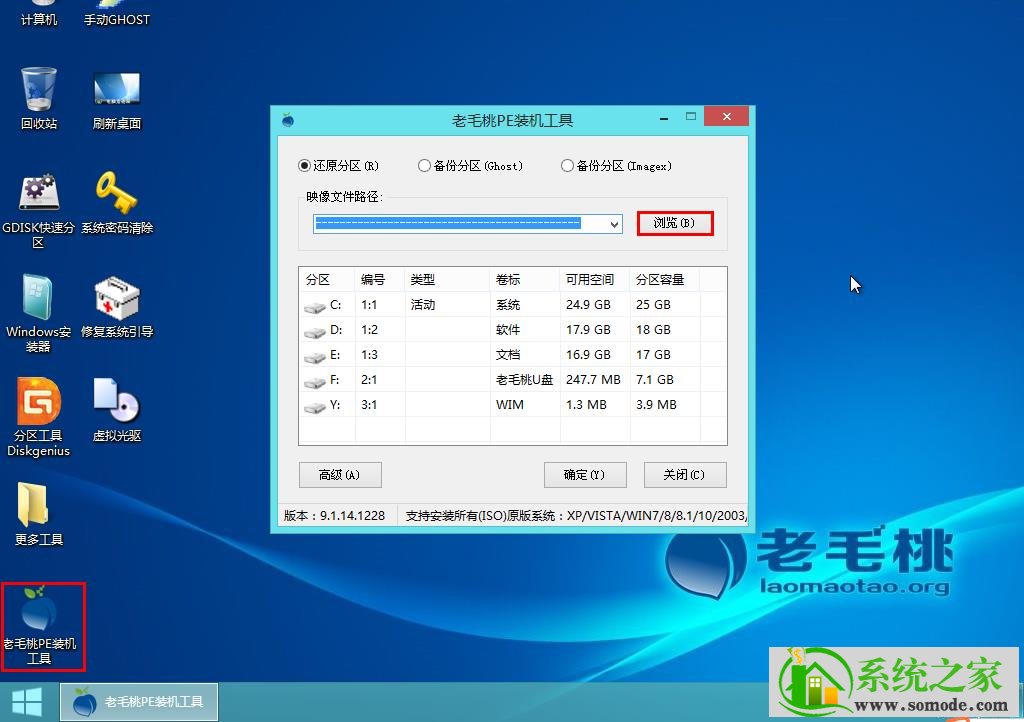1024x722 pixels.
Task: Open 虚拟光驱 desktop icon
Action: pos(117,410)
